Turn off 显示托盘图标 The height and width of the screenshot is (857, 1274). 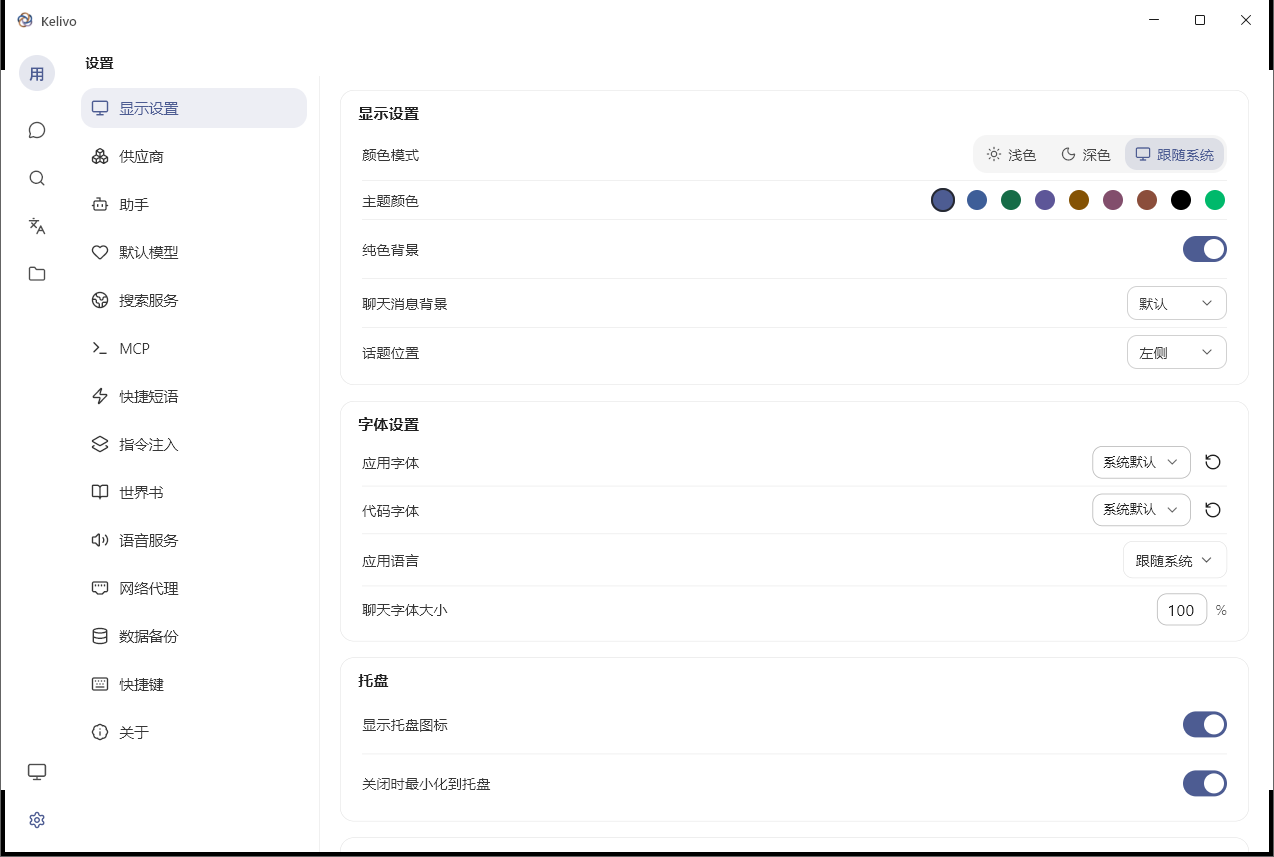tap(1204, 724)
